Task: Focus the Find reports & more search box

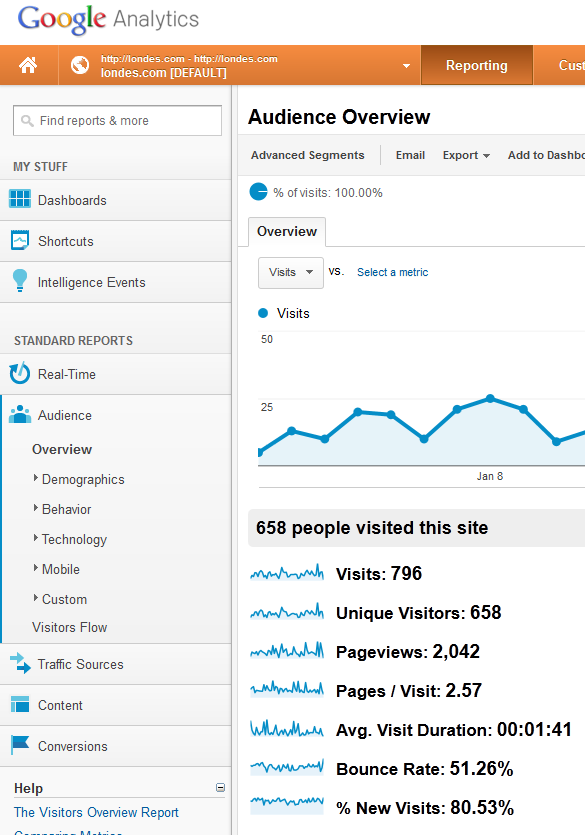Action: (x=117, y=120)
